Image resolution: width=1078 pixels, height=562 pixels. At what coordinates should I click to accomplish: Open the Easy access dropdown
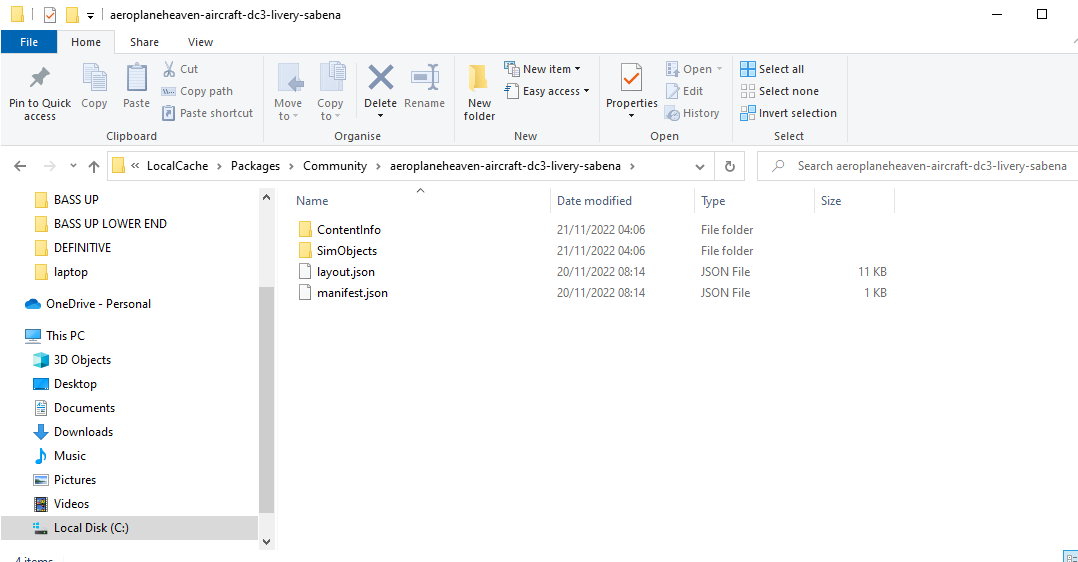(x=547, y=91)
